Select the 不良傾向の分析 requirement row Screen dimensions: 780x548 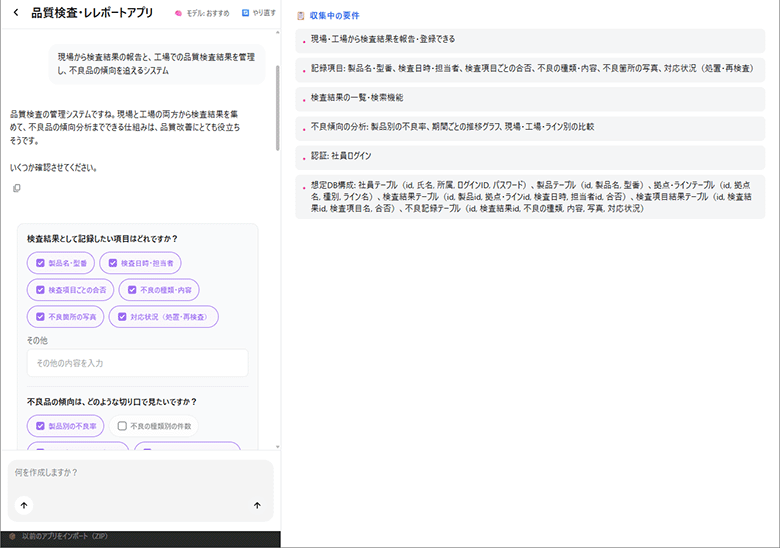click(530, 128)
